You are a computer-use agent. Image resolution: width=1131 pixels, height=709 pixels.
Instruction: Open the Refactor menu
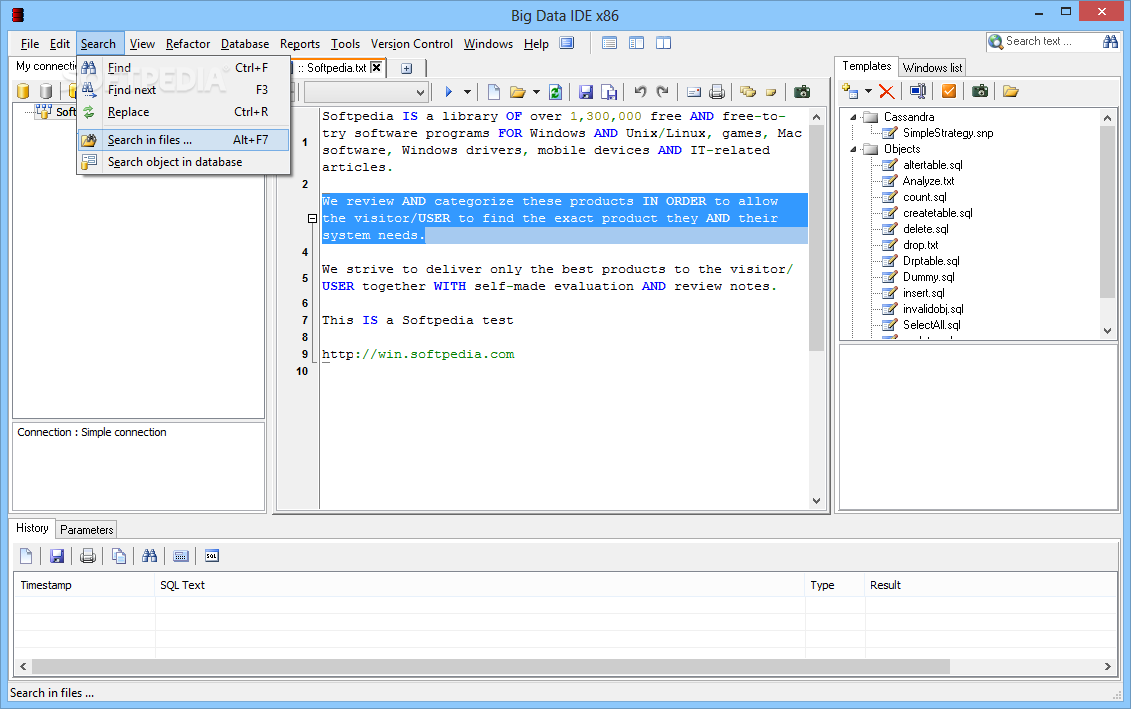[x=188, y=44]
